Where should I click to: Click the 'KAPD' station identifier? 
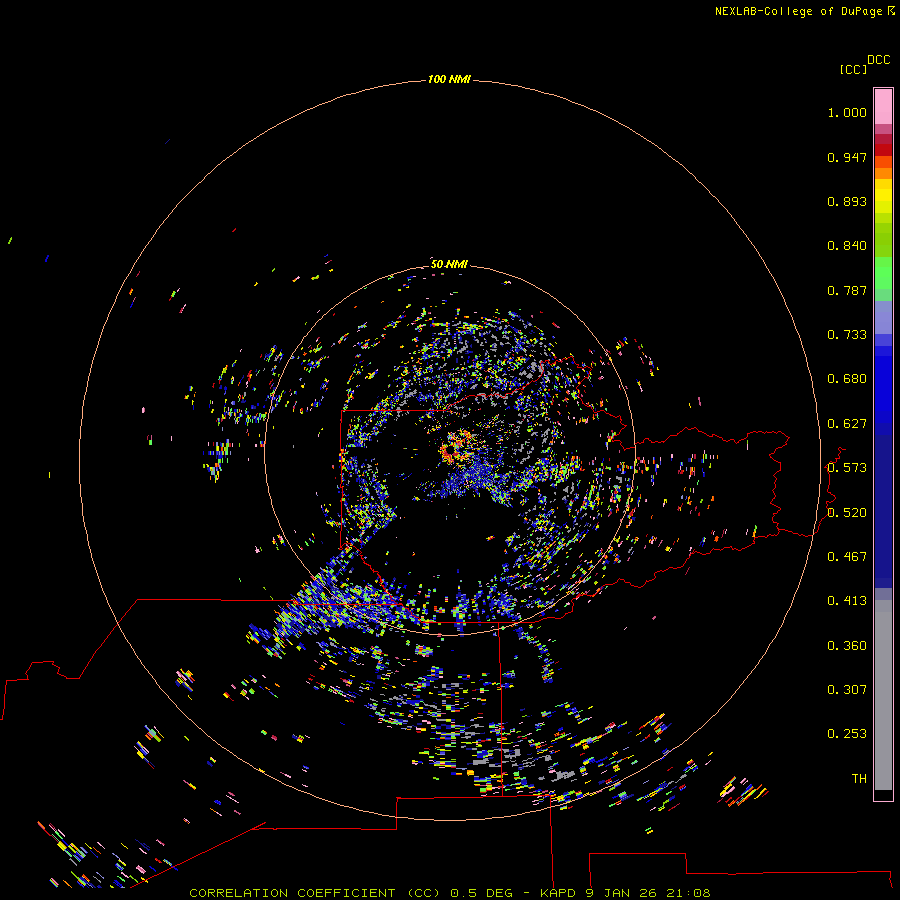(x=557, y=893)
